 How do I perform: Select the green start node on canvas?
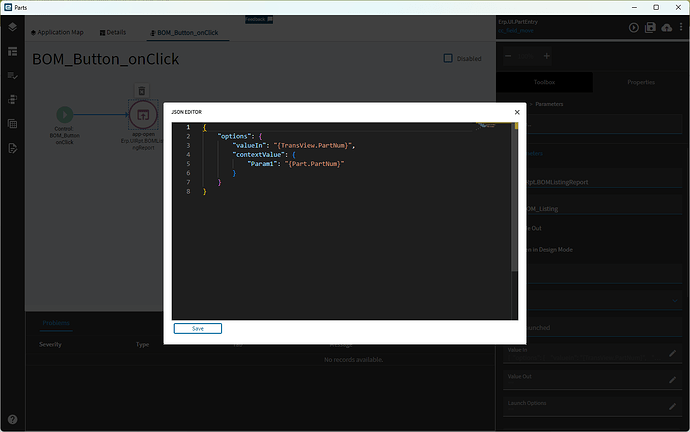(65, 115)
